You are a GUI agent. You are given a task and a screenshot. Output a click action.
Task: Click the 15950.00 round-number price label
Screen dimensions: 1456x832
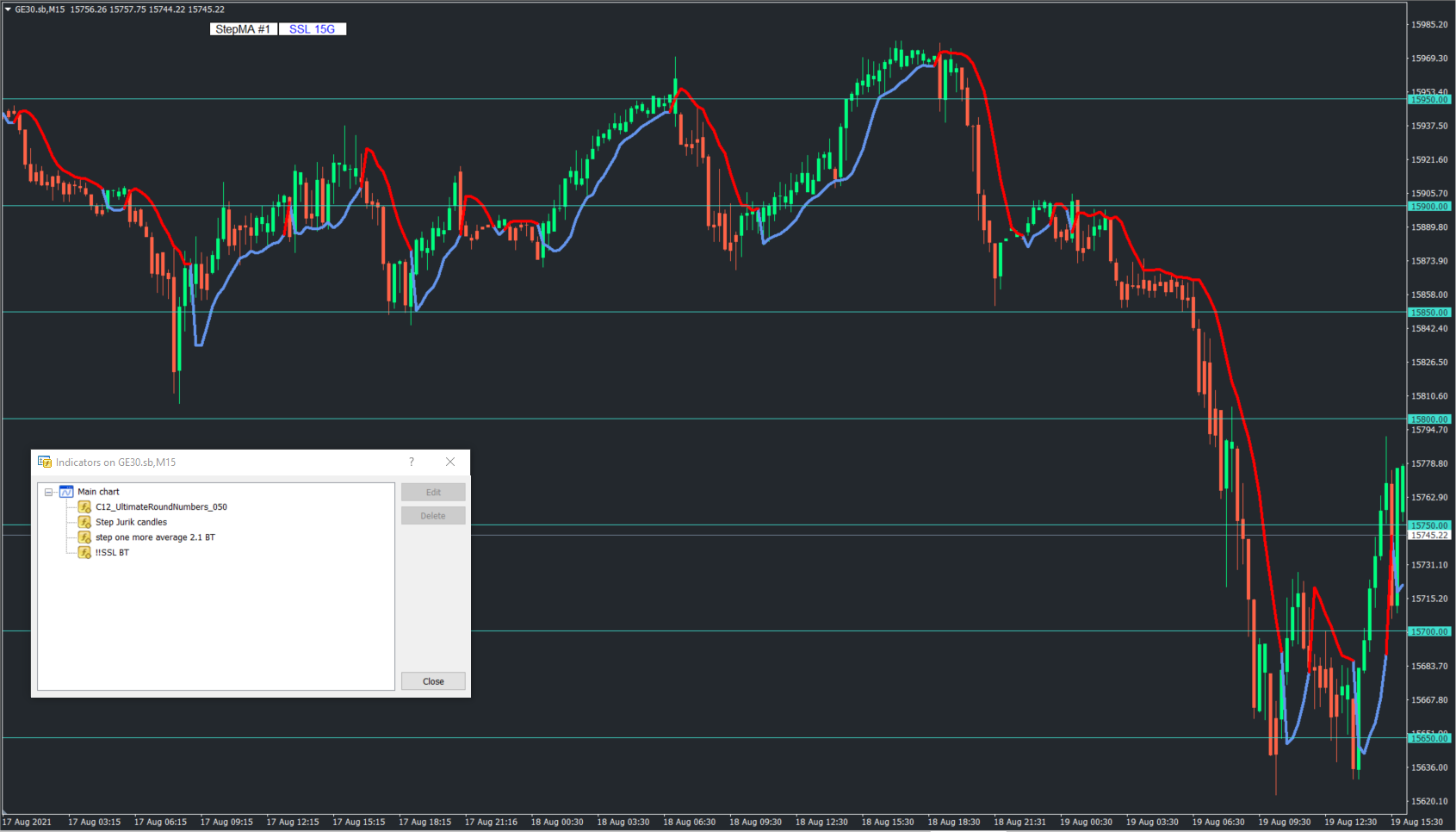click(1429, 100)
